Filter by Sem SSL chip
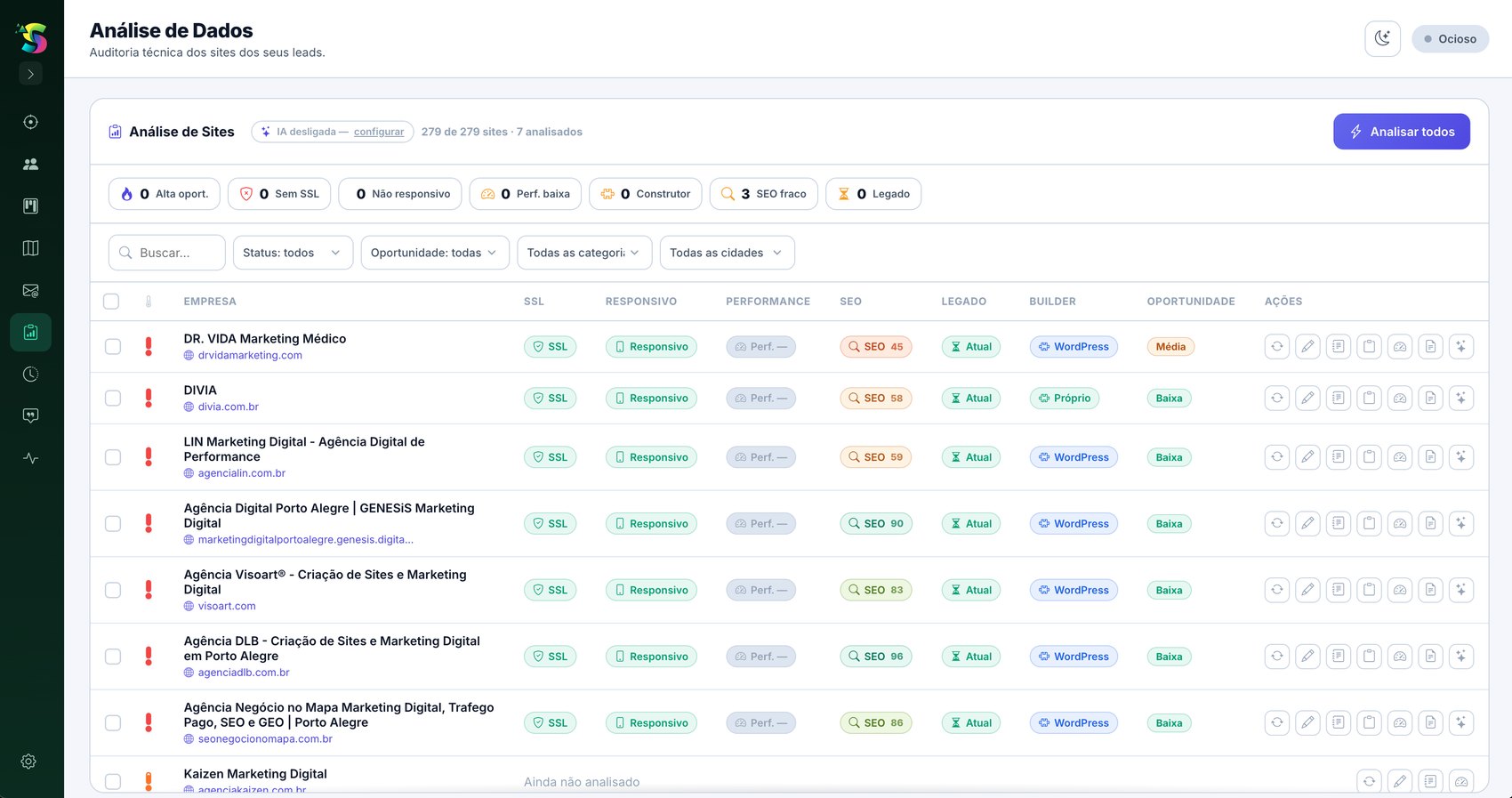 [x=279, y=194]
